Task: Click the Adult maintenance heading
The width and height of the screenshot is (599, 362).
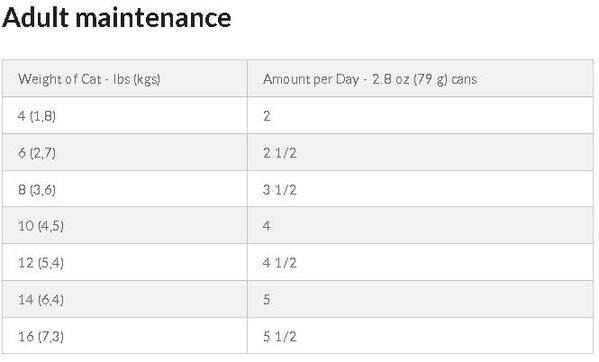Action: coord(117,18)
